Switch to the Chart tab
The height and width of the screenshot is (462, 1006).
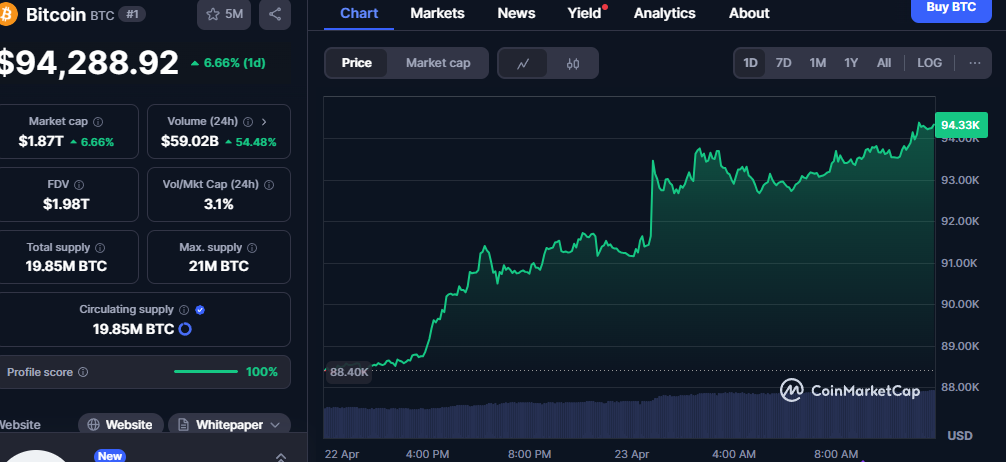(359, 13)
